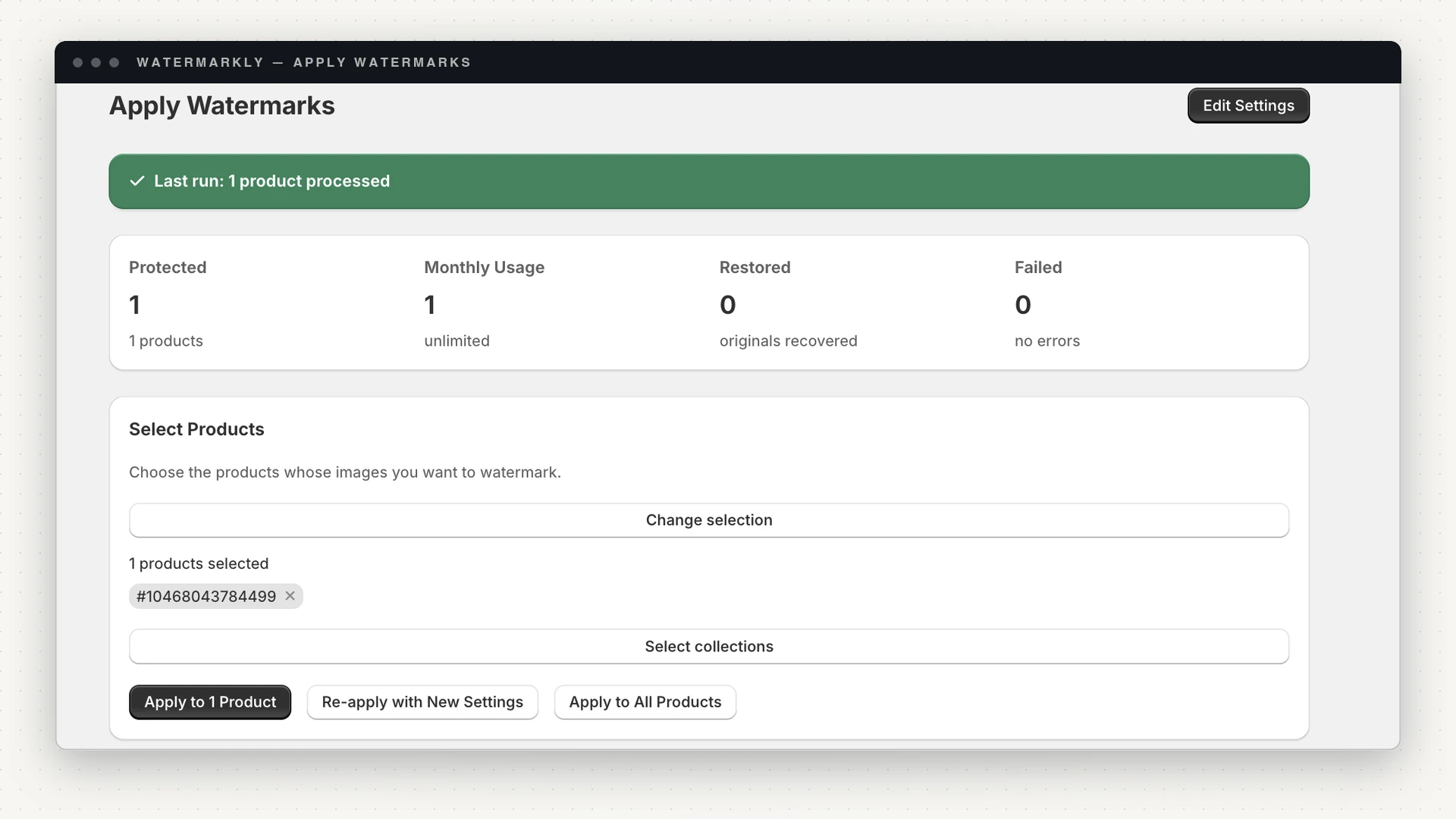
Task: Click the '1 products selected' text
Action: point(199,563)
